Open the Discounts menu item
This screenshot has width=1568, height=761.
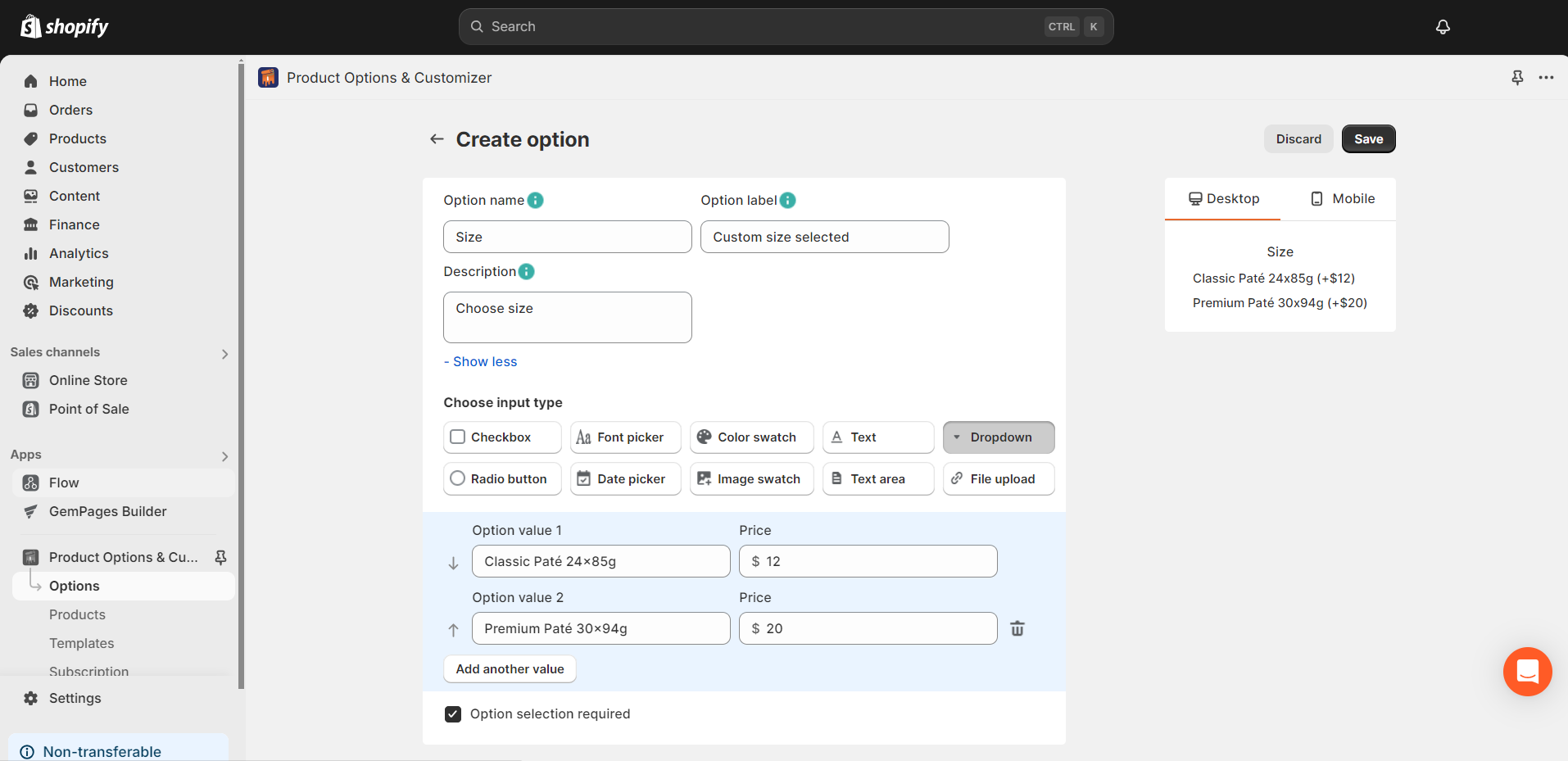point(80,310)
